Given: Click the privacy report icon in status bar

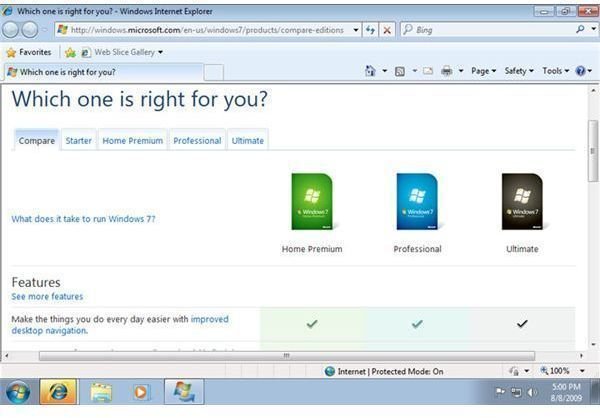Looking at the screenshot, I should pos(514,371).
